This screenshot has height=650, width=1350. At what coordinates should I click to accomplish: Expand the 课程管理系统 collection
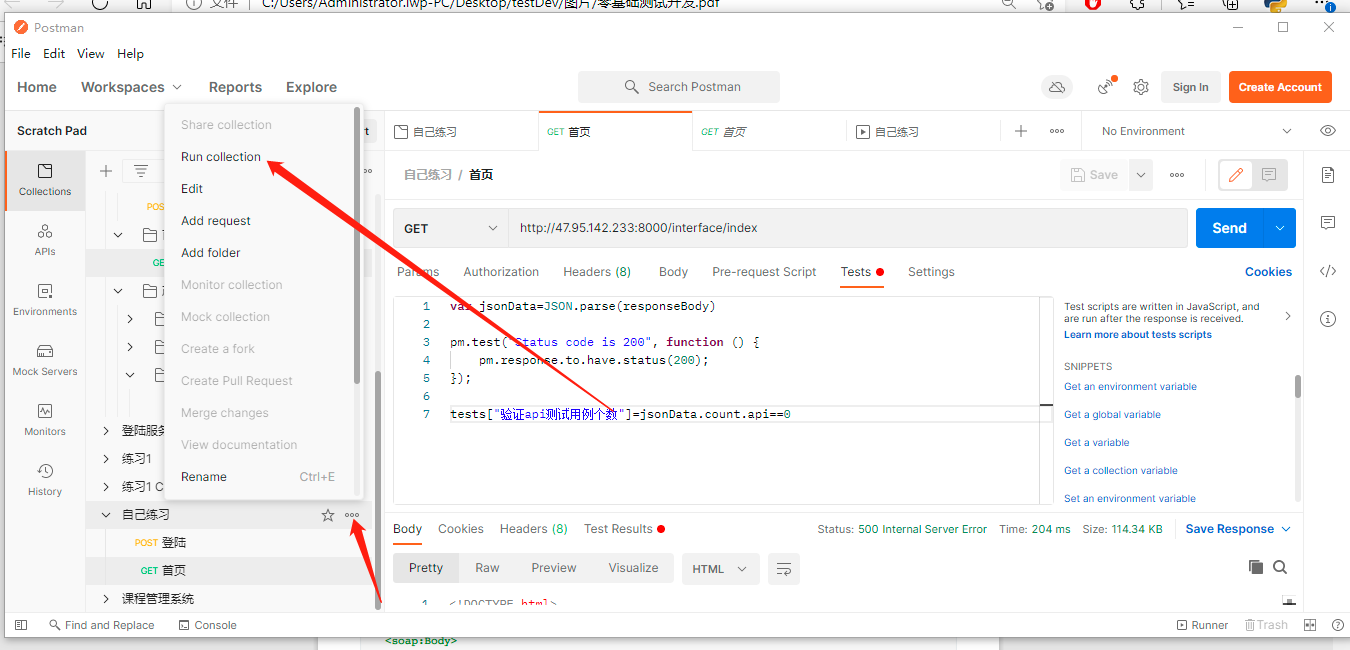coord(107,599)
